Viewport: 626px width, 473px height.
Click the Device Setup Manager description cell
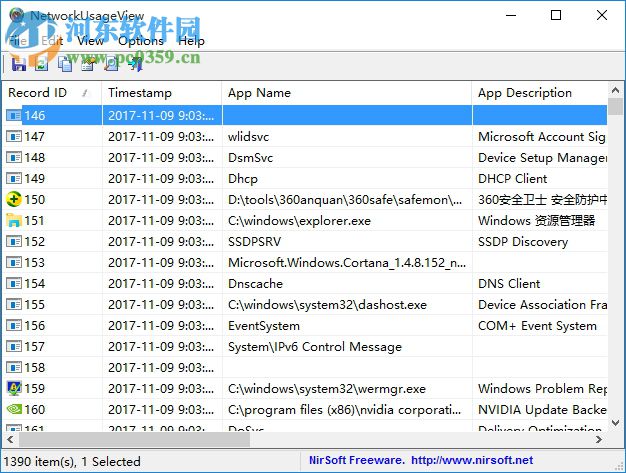click(x=540, y=158)
